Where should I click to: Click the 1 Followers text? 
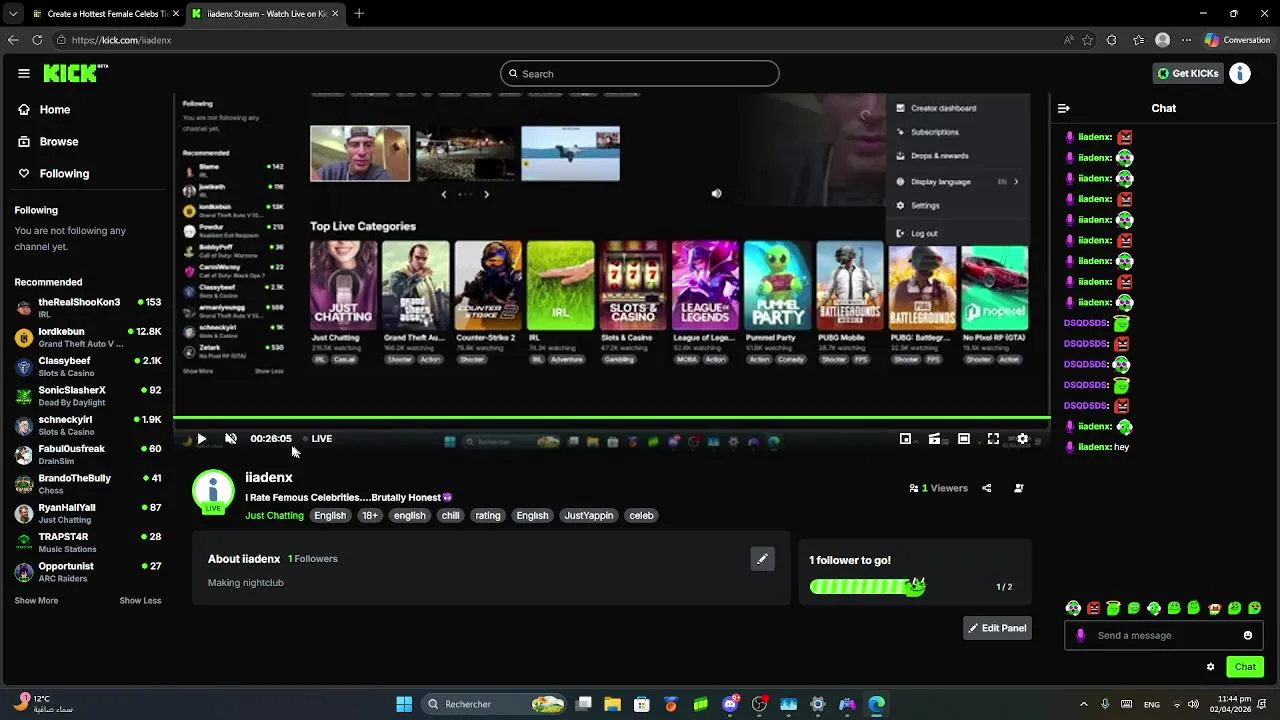coord(313,559)
